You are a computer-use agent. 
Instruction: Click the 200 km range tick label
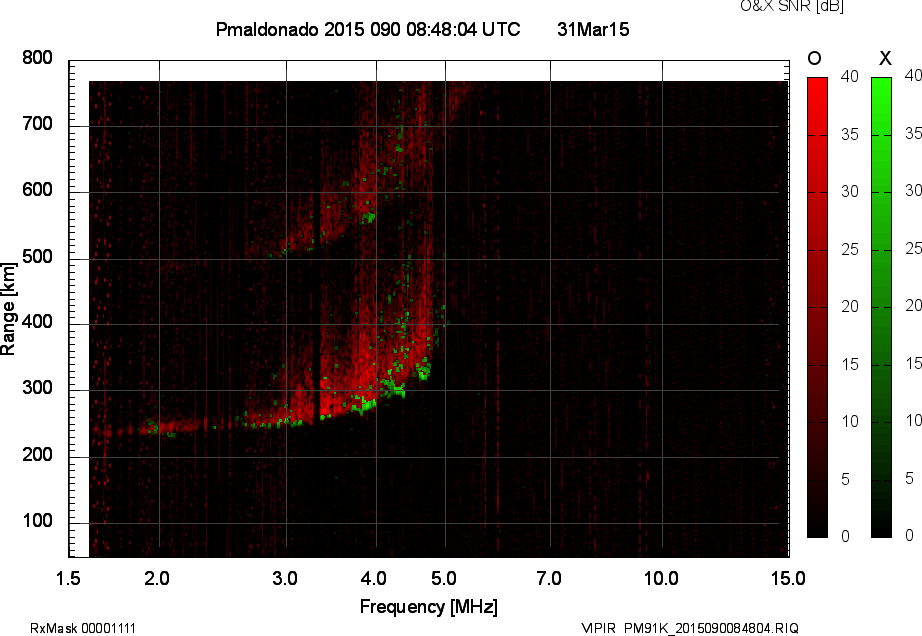(x=37, y=455)
